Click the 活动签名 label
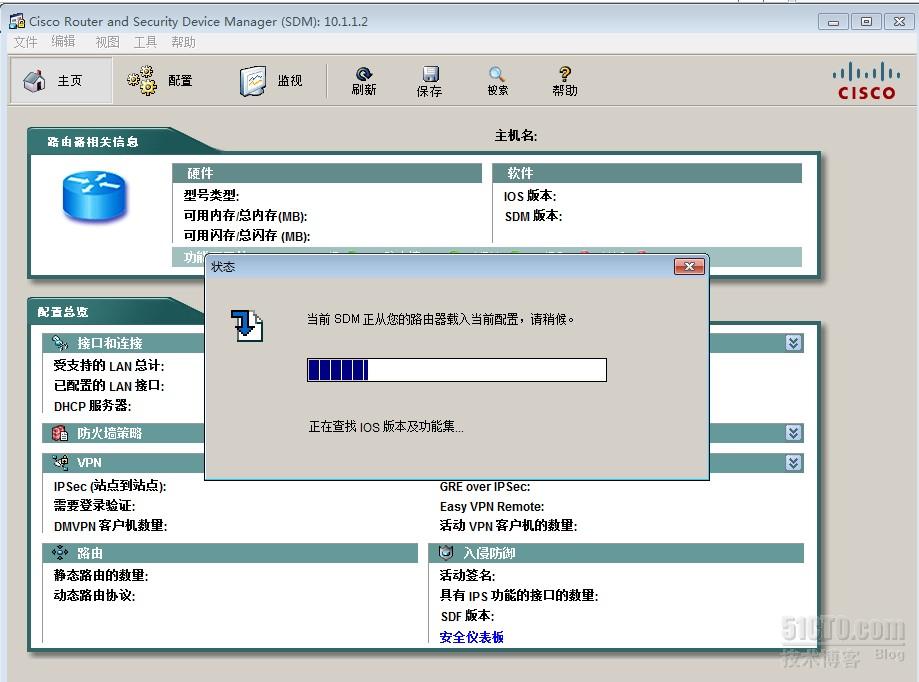 (468, 575)
